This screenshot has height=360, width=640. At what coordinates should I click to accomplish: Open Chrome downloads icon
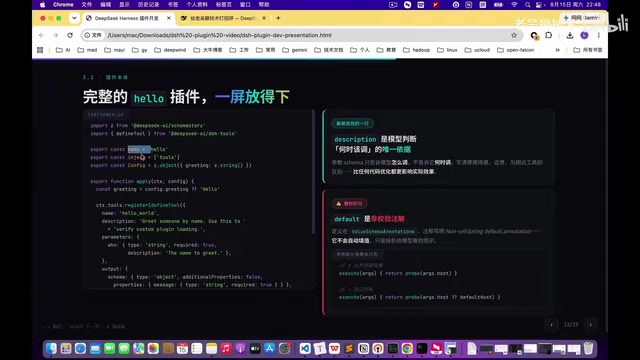570,35
